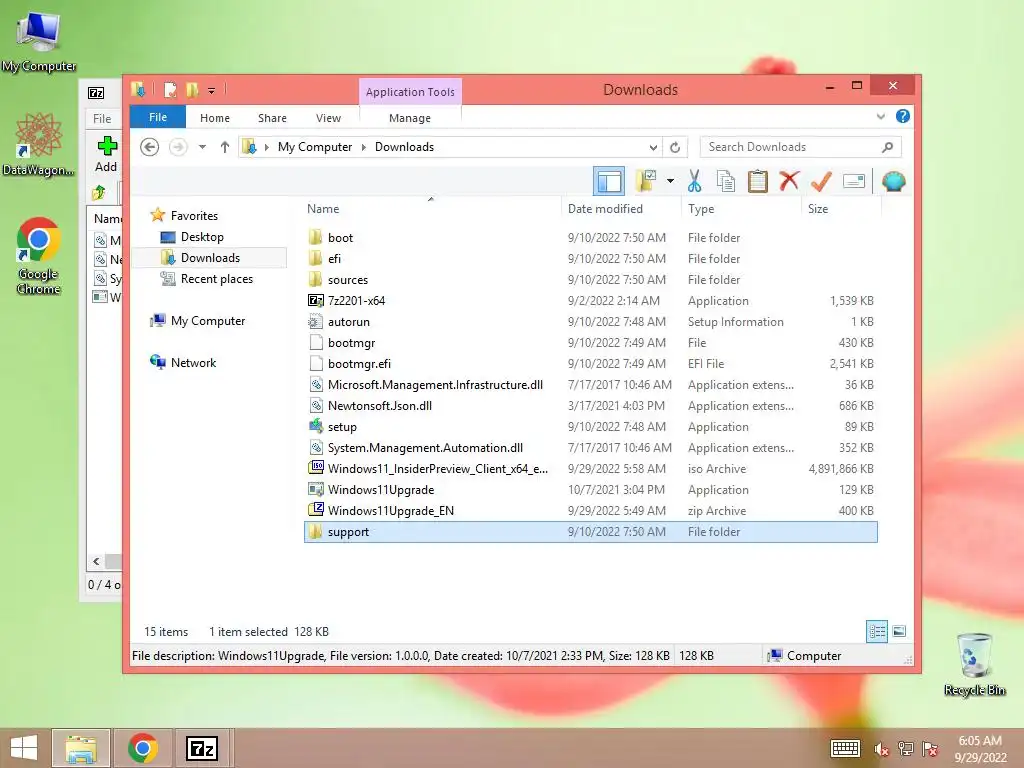
Task: Open Google Chrome from the taskbar
Action: (143, 748)
